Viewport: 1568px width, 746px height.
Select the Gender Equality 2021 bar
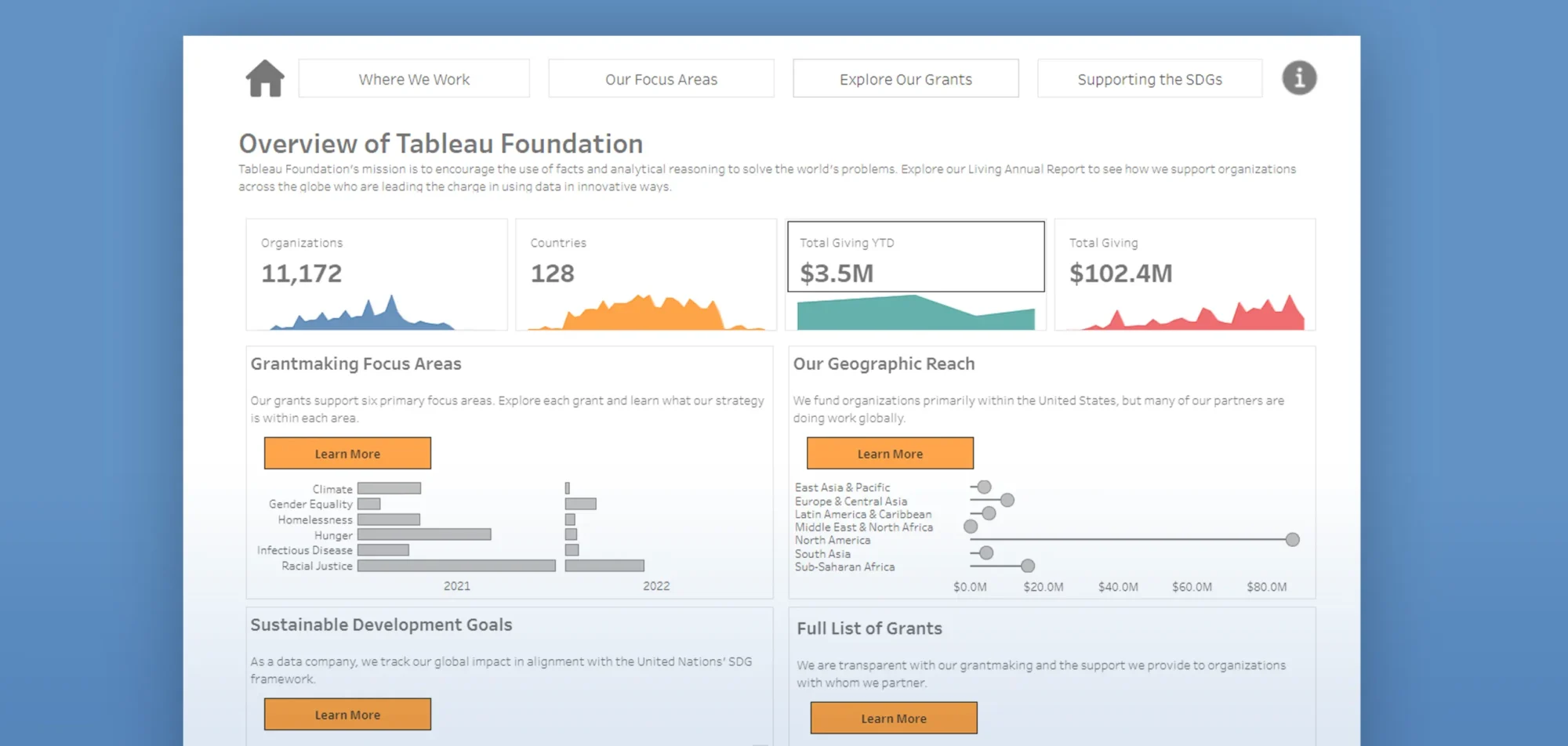pos(369,504)
